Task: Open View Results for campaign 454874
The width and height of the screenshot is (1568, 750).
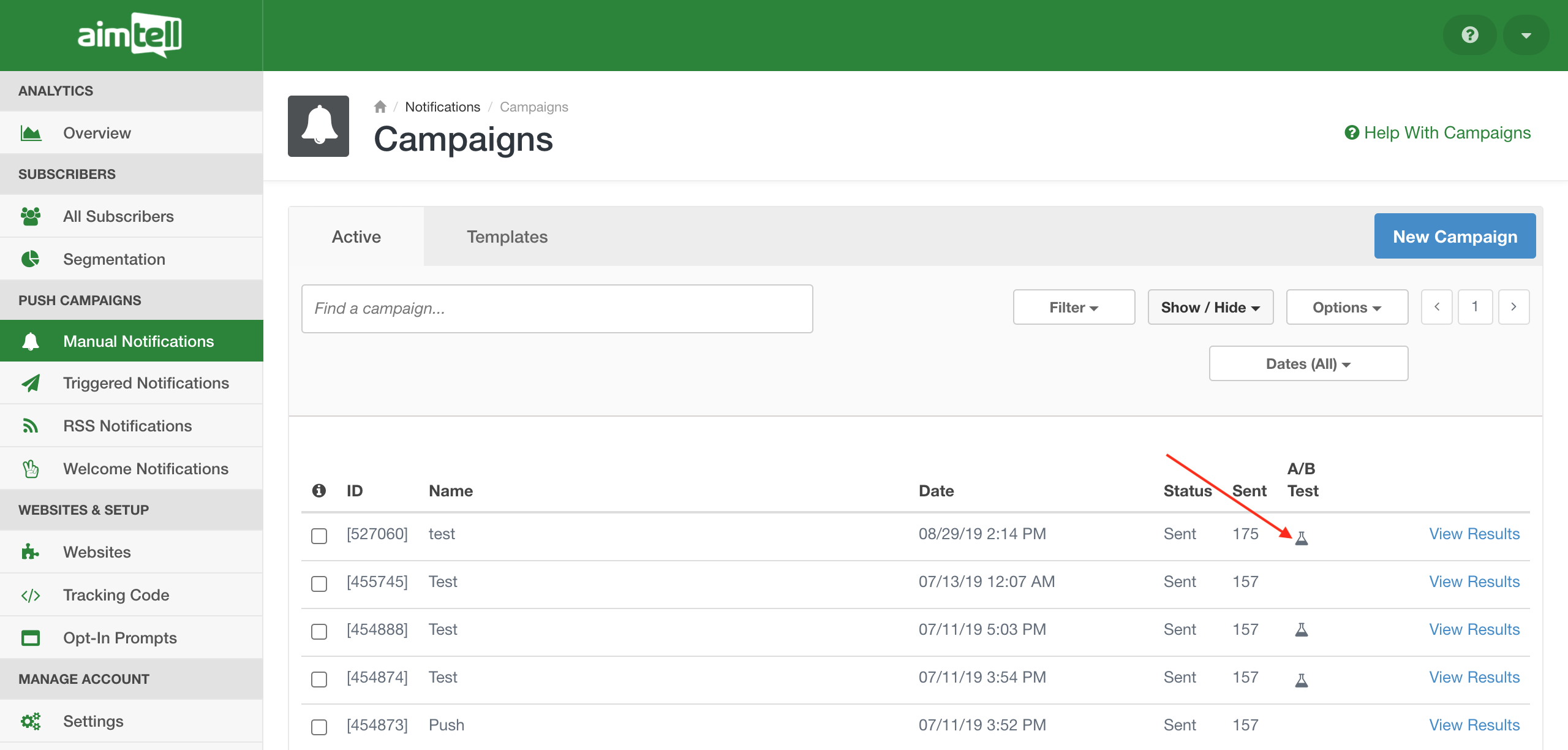Action: click(1474, 677)
